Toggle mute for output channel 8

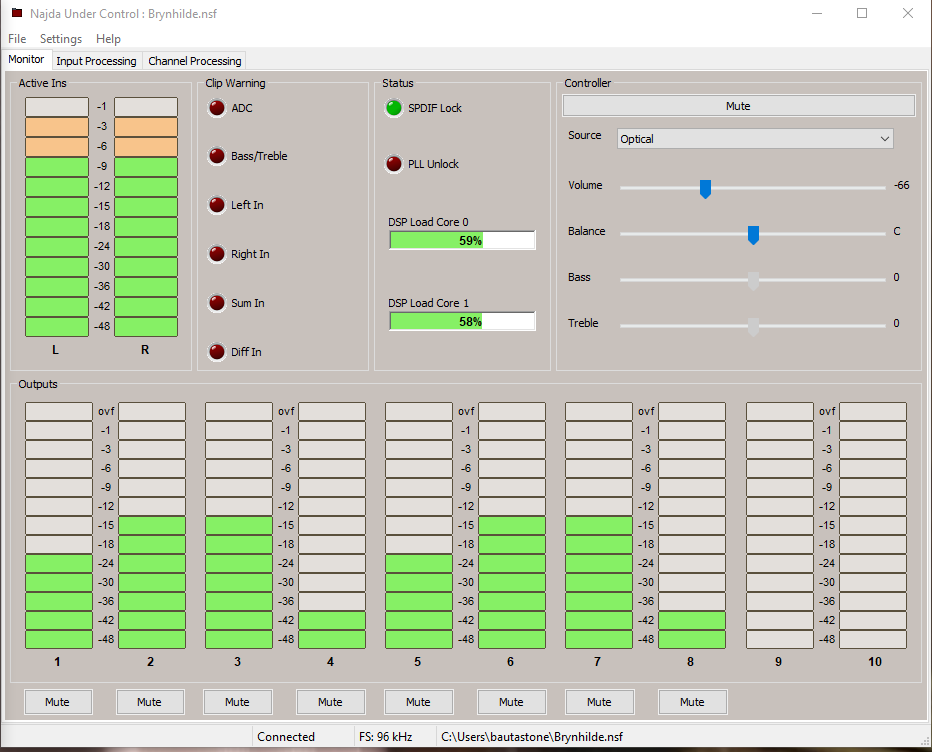point(692,702)
